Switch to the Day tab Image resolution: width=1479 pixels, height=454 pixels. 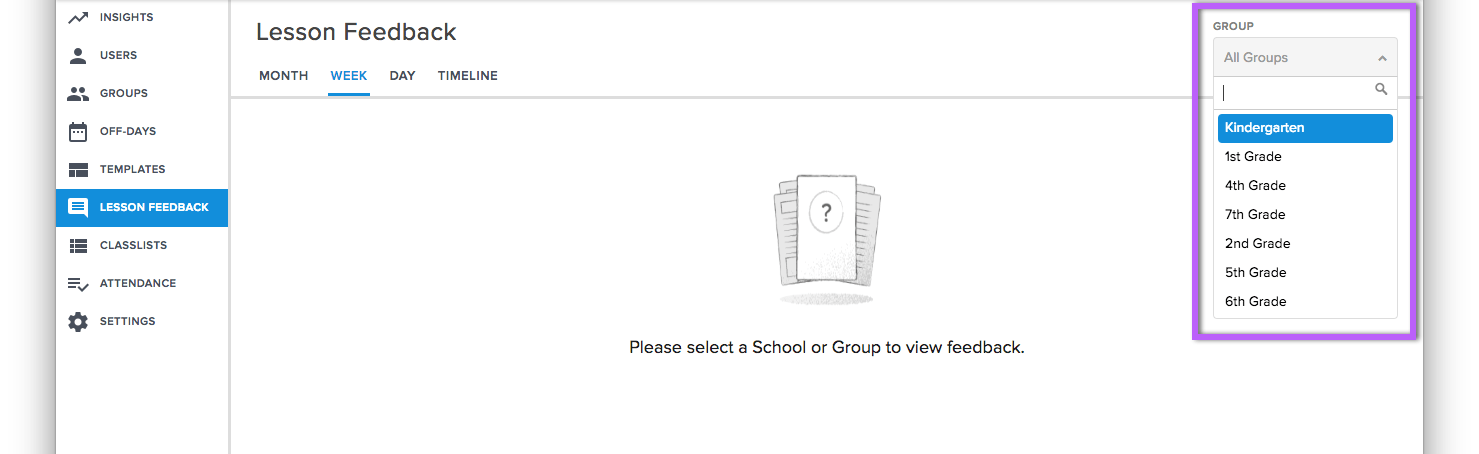pos(402,76)
